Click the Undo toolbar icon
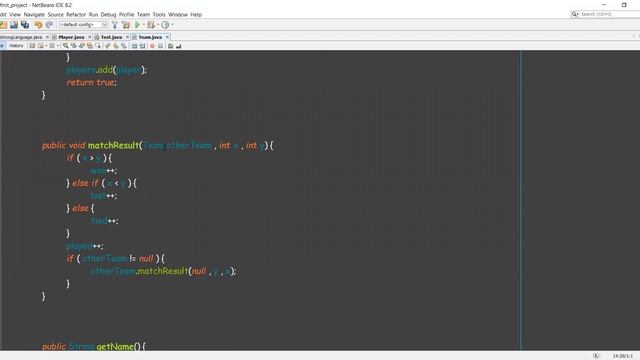This screenshot has height=360, width=640. tap(38, 25)
